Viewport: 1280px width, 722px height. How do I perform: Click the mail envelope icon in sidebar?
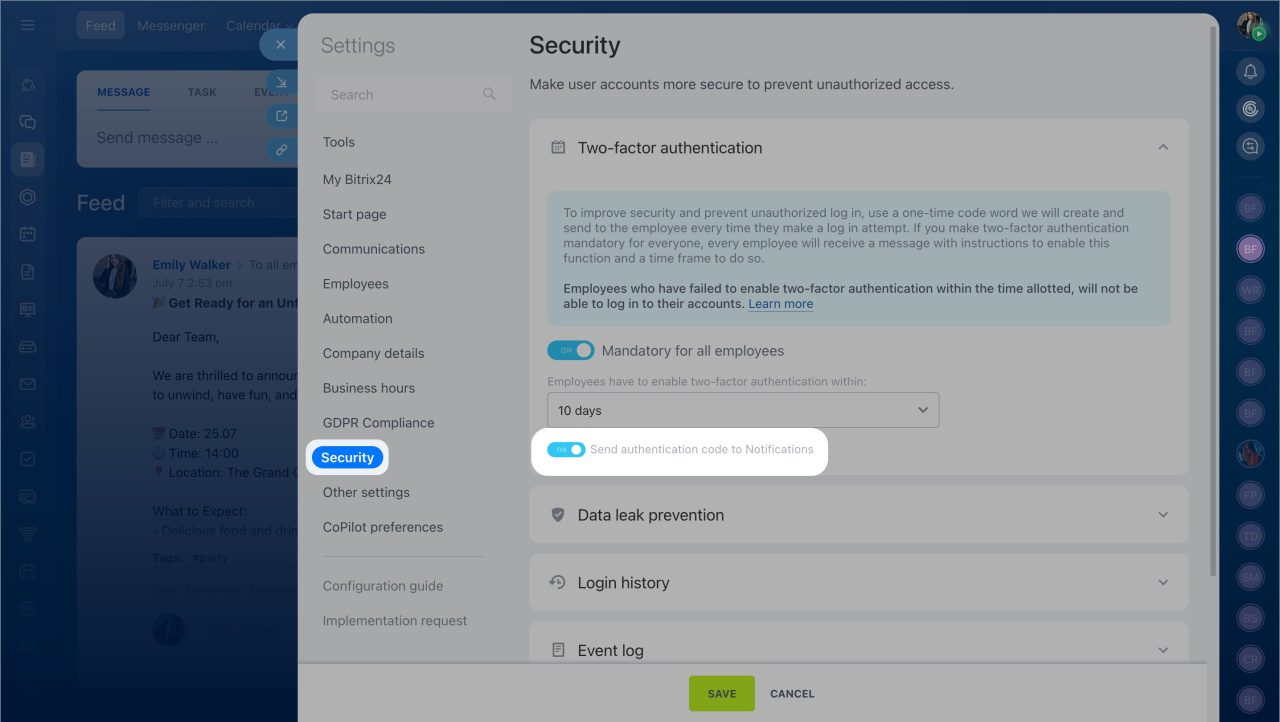28,384
